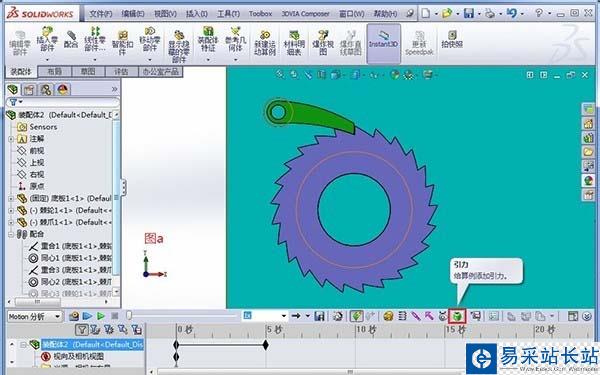Create a New Motion Study (新建运动算例)
Image resolution: width=600 pixels, height=375 pixels.
click(265, 43)
